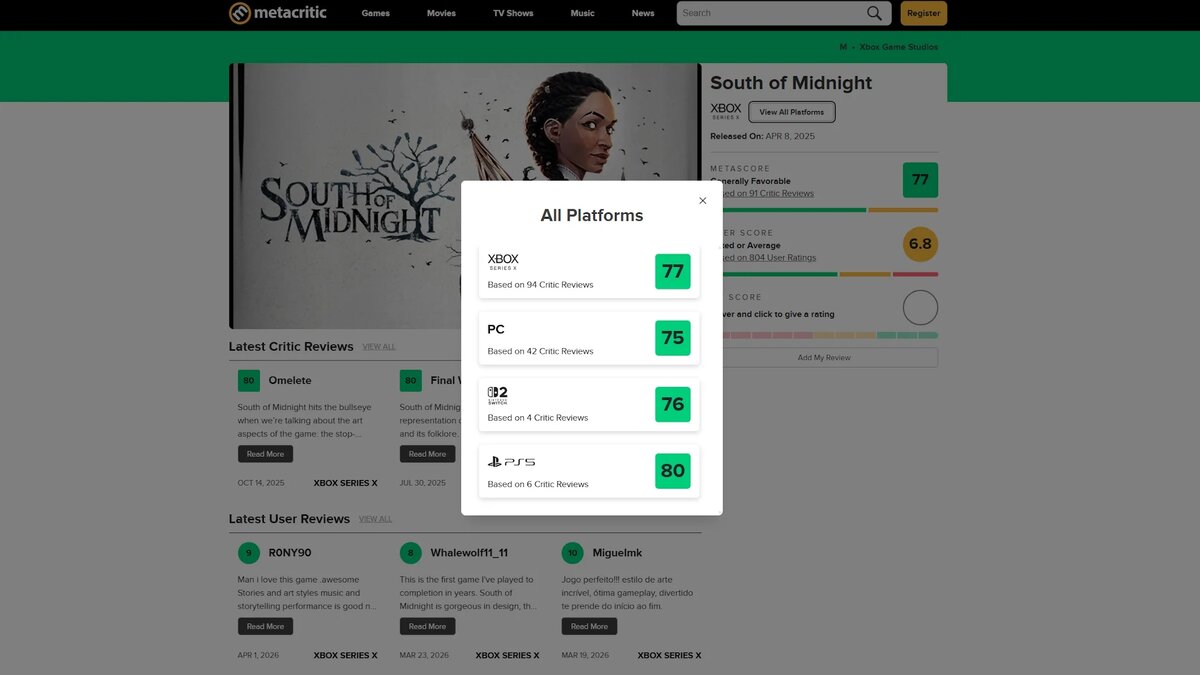
Task: Open the News menu
Action: click(x=643, y=13)
